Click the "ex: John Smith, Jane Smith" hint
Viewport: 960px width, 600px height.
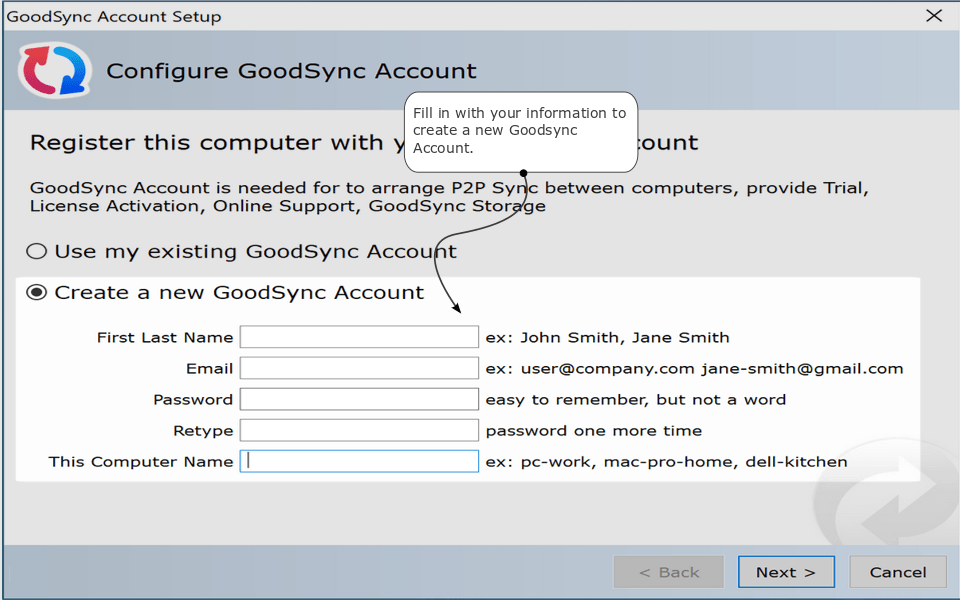pyautogui.click(x=607, y=337)
